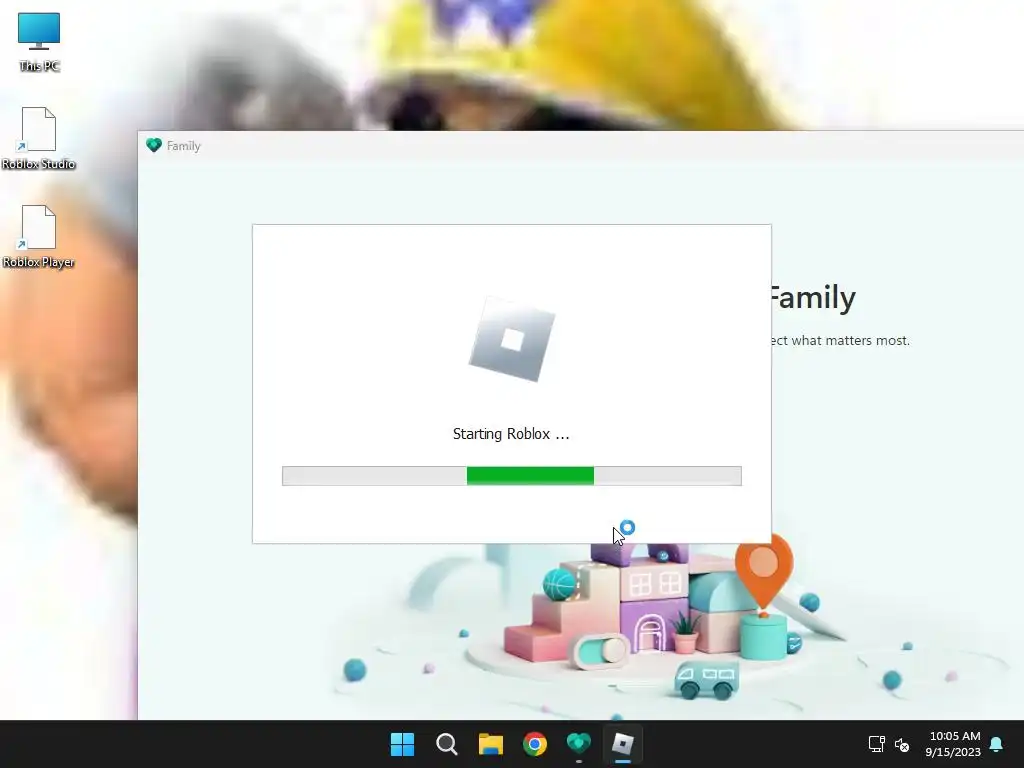Open the notification bell
The width and height of the screenshot is (1024, 768).
click(x=997, y=744)
